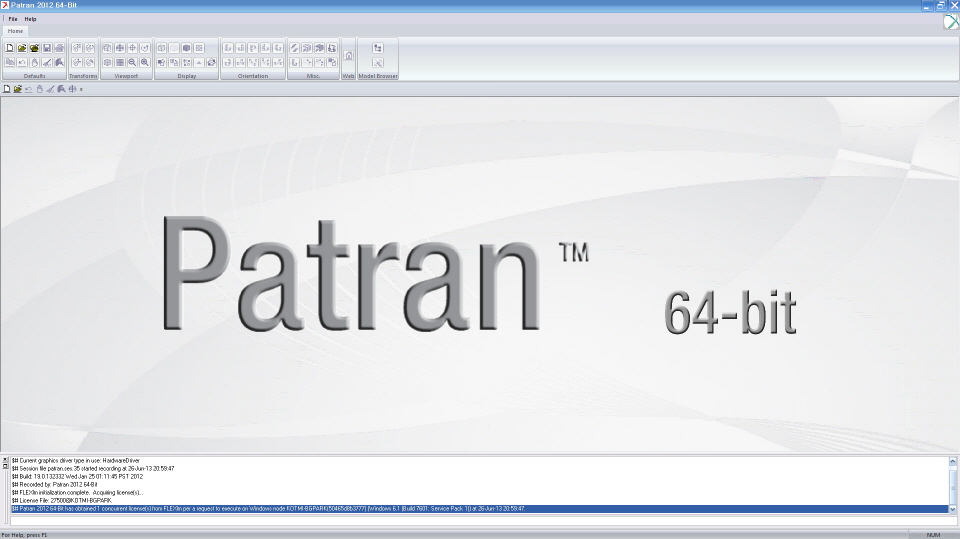Click the Web home icon in ribbon
The height and width of the screenshot is (539, 960).
pos(349,56)
